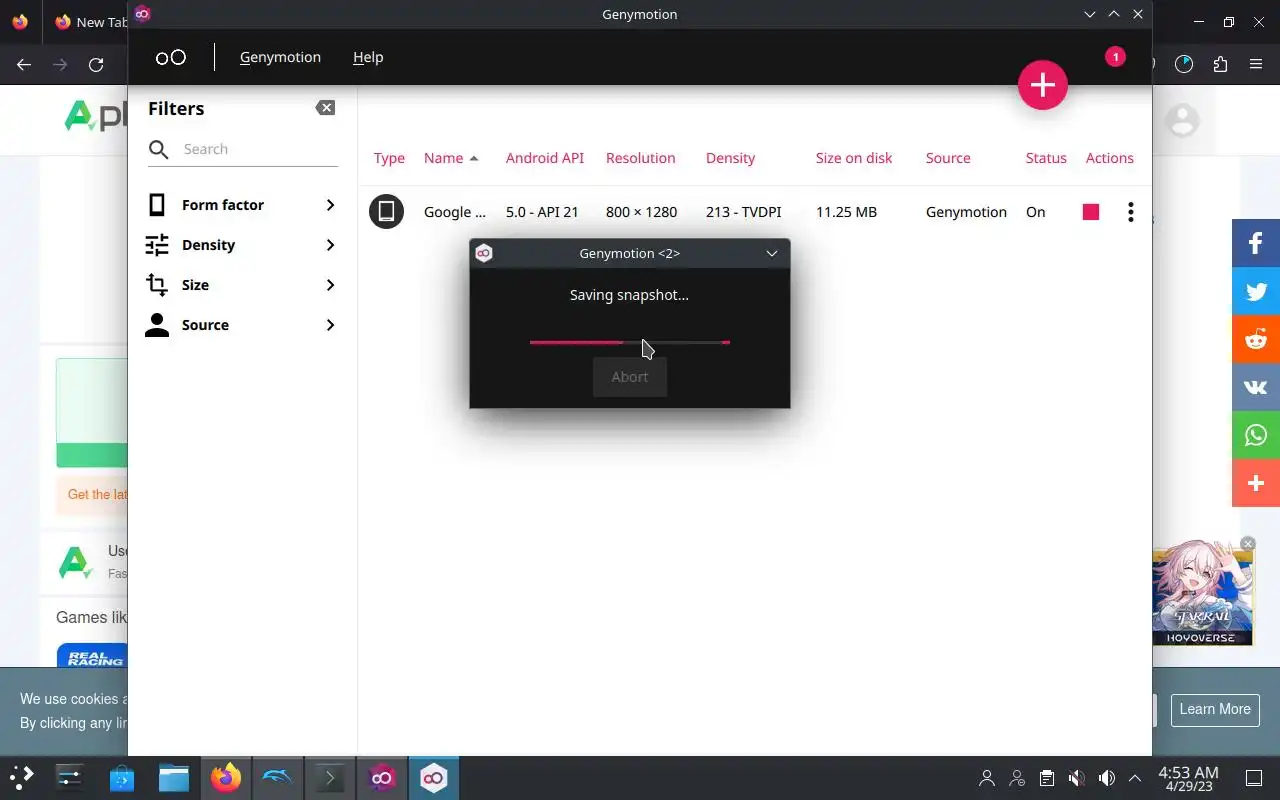1280x800 pixels.
Task: Click the Google device name cell
Action: 455,212
